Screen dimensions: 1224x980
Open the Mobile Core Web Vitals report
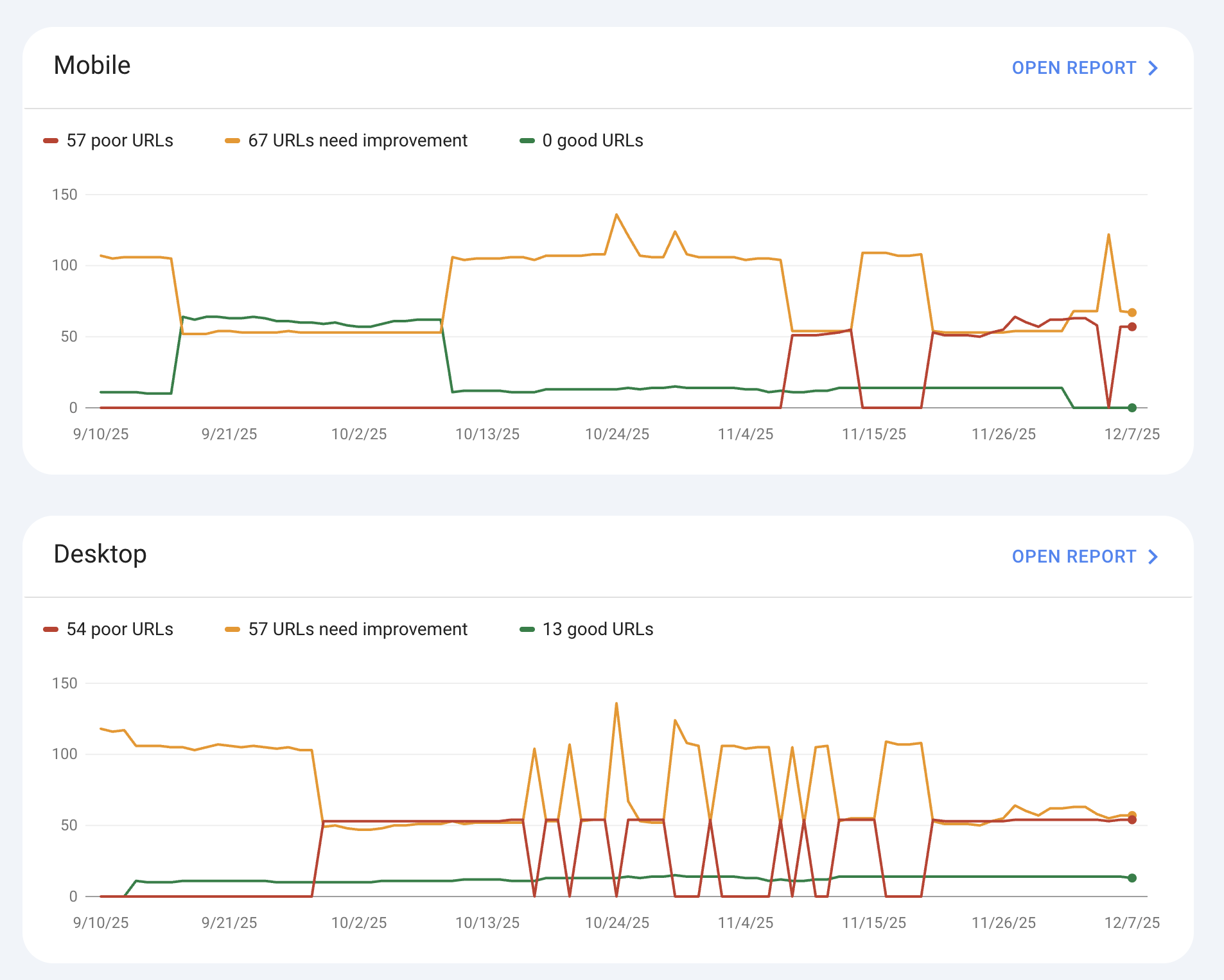point(1074,67)
